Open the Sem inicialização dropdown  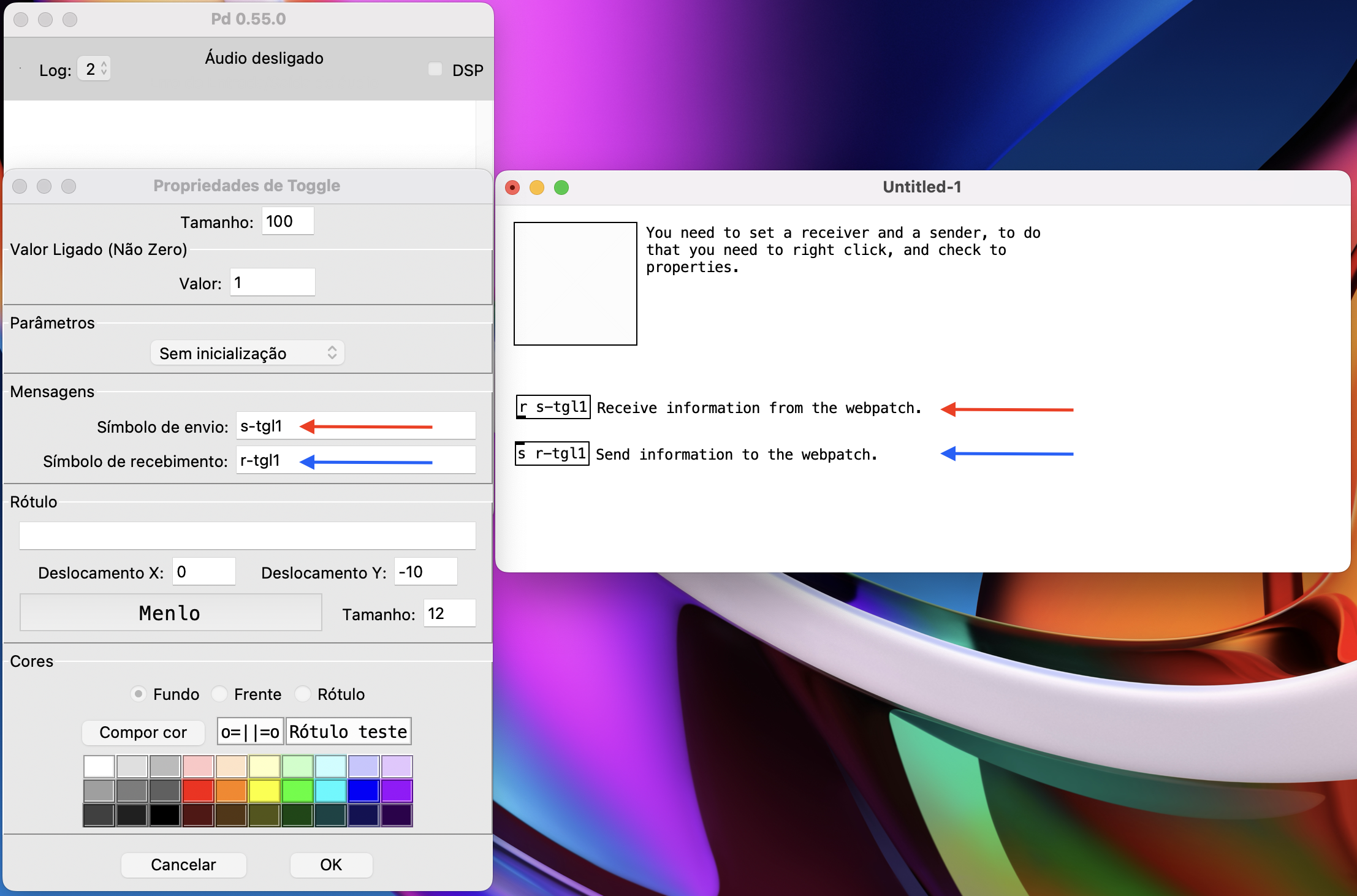click(248, 353)
